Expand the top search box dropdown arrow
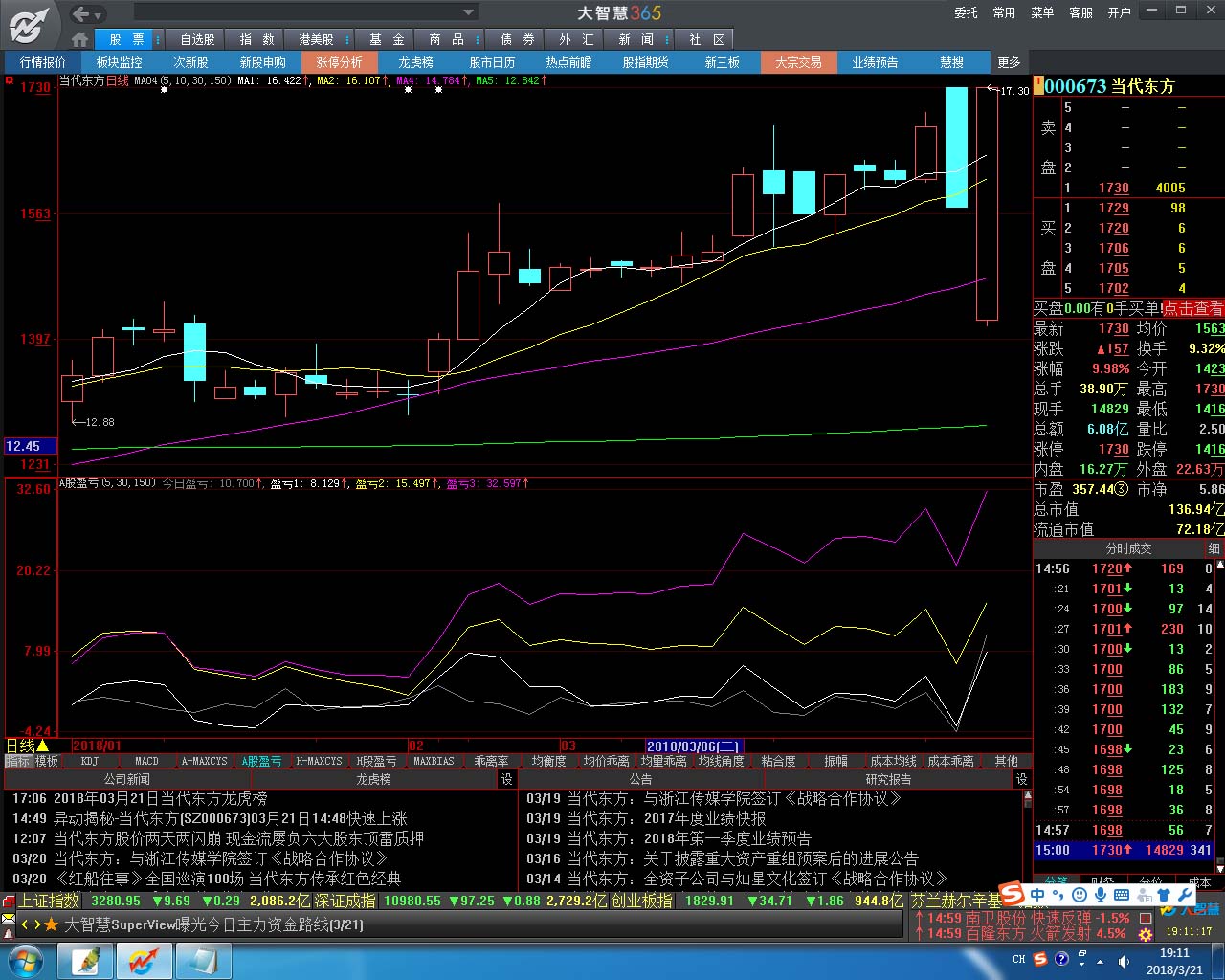 pos(469,12)
